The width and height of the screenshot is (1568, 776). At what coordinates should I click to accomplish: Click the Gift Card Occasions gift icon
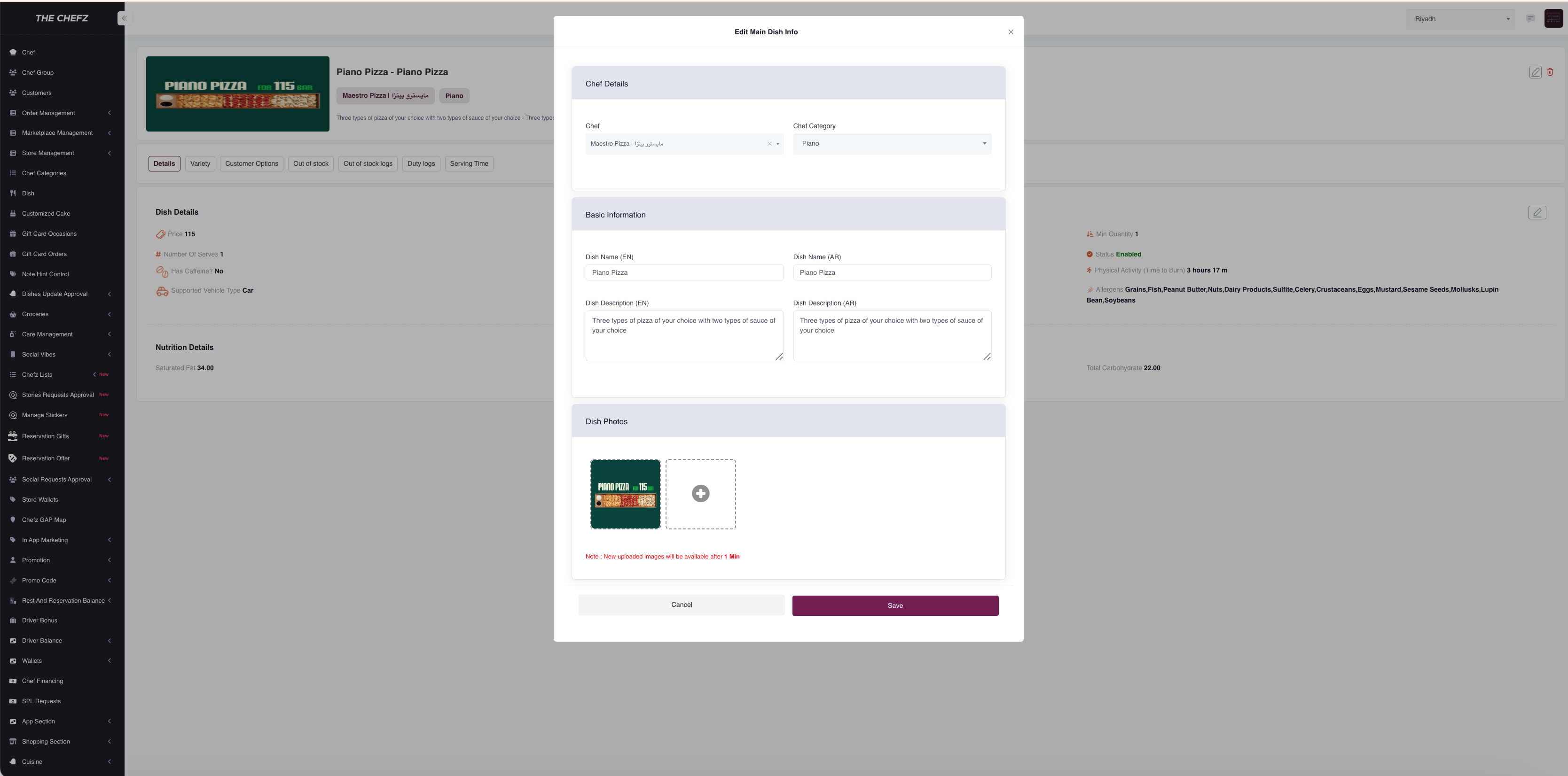point(13,233)
